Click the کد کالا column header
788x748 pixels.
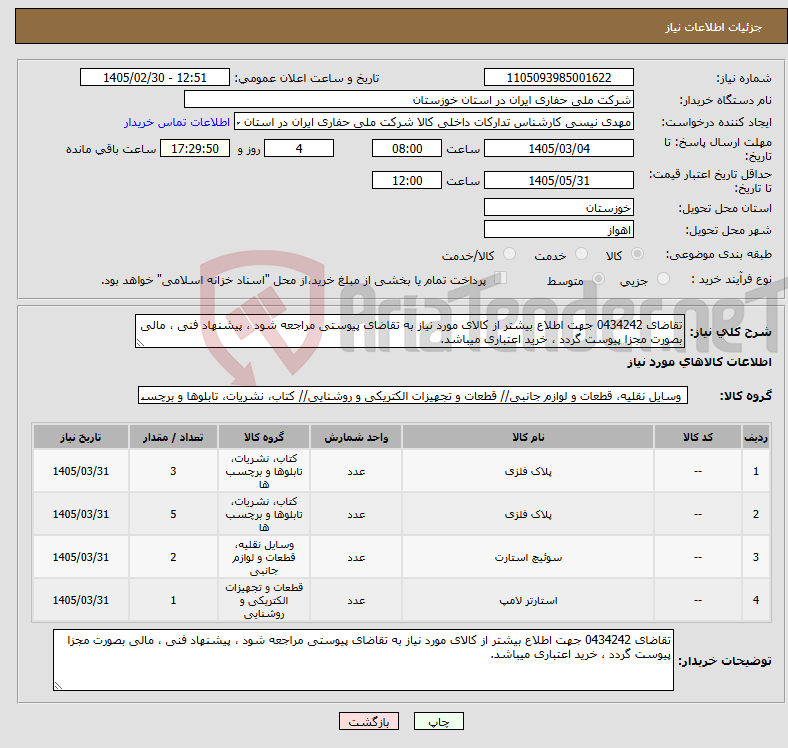[x=698, y=437]
